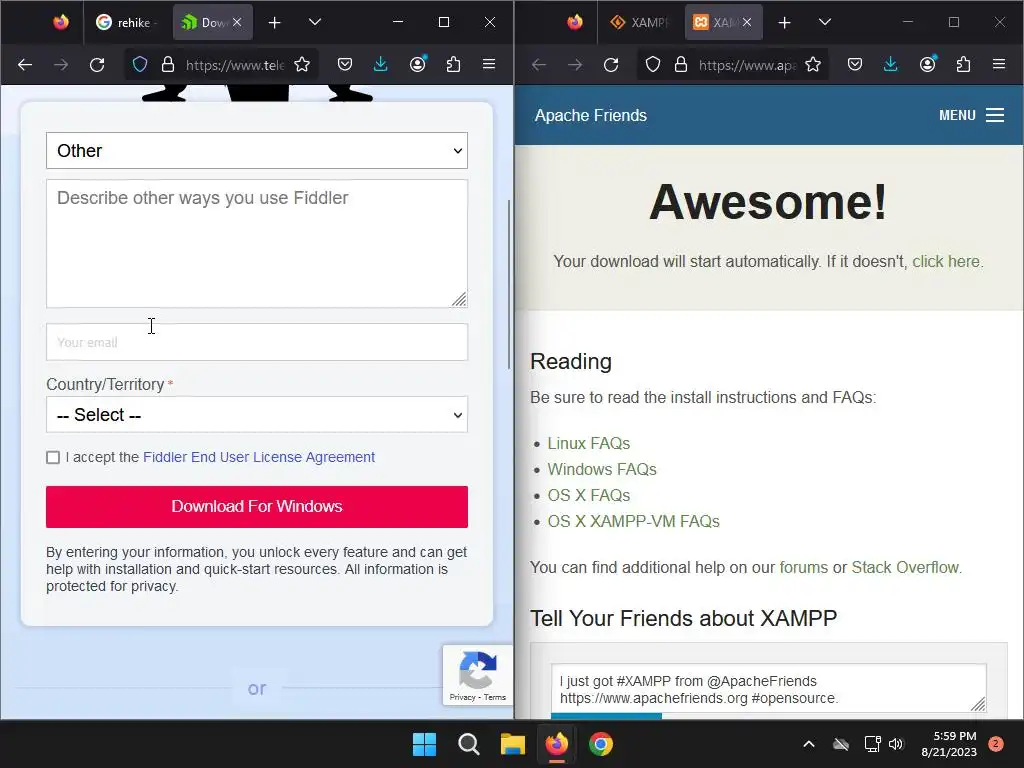Image resolution: width=1024 pixels, height=768 pixels.
Task: Open OS X XAMPP-VM FAQs link
Action: [x=633, y=522]
